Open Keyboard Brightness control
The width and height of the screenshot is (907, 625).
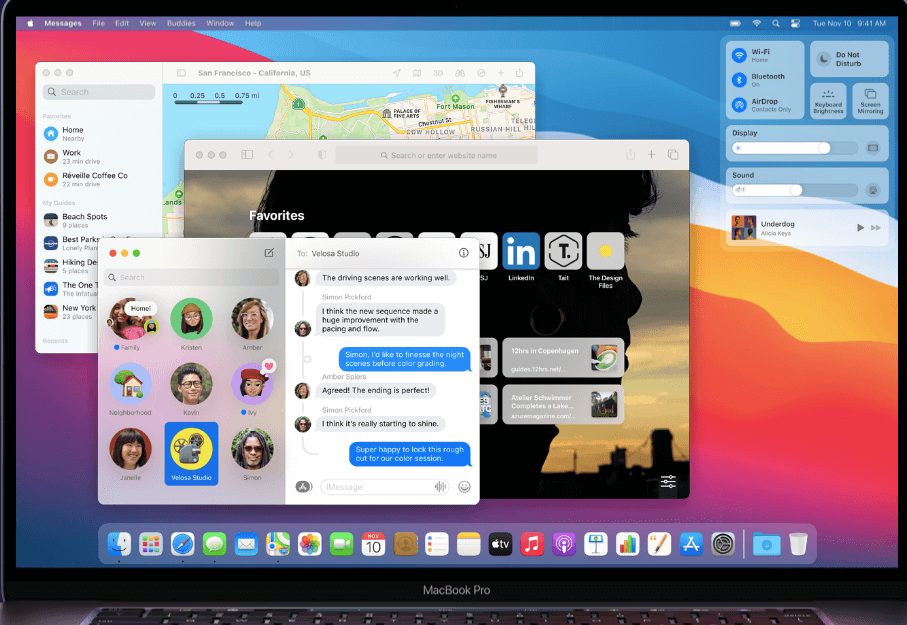coord(828,101)
